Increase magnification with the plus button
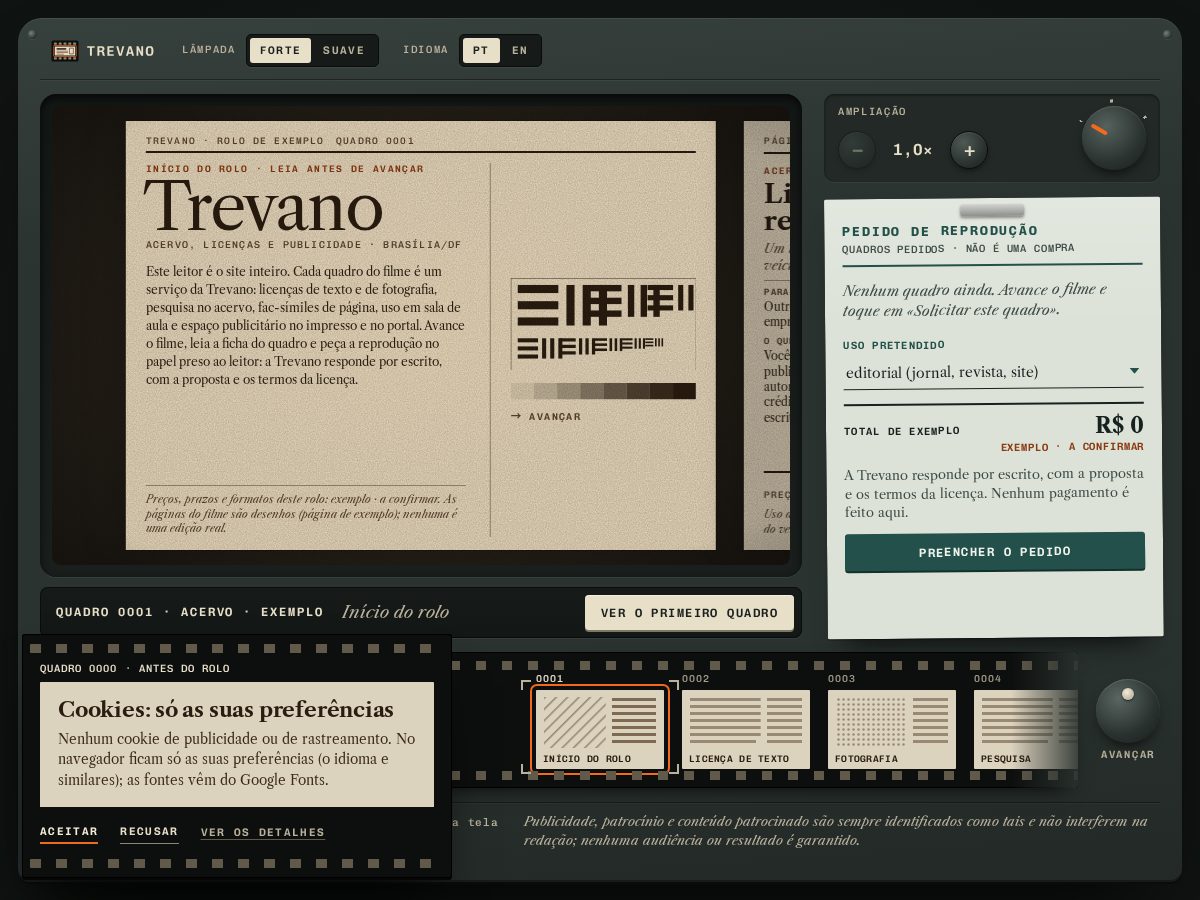Viewport: 1200px width, 900px height. coord(969,150)
